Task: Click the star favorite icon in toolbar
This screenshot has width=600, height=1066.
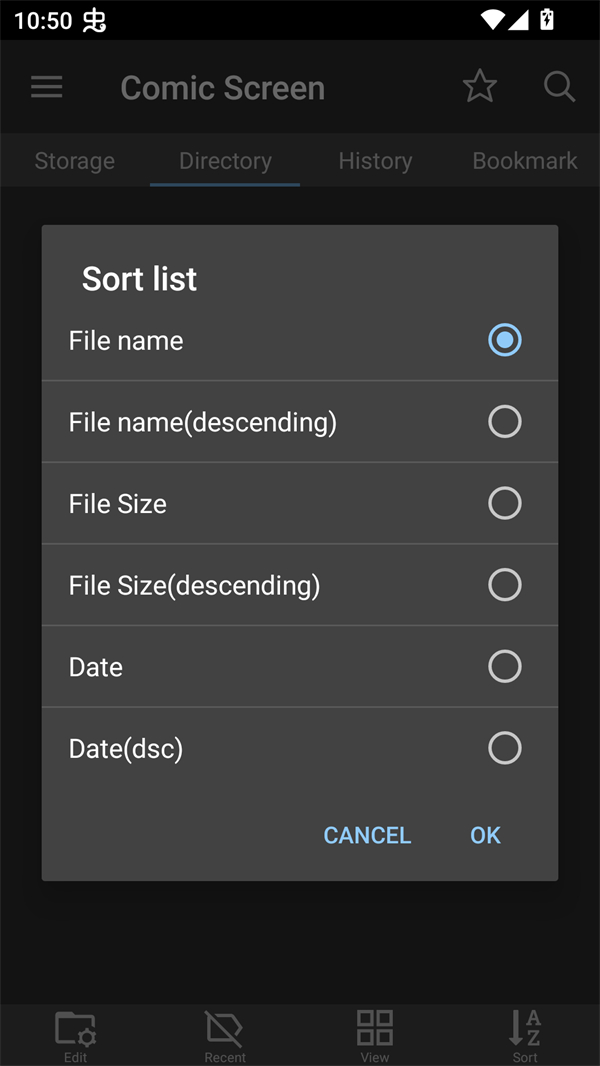Action: [x=480, y=86]
